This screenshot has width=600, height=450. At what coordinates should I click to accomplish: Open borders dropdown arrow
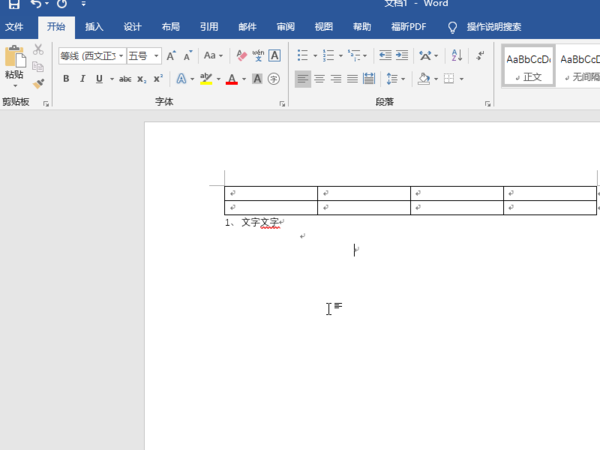(461, 79)
